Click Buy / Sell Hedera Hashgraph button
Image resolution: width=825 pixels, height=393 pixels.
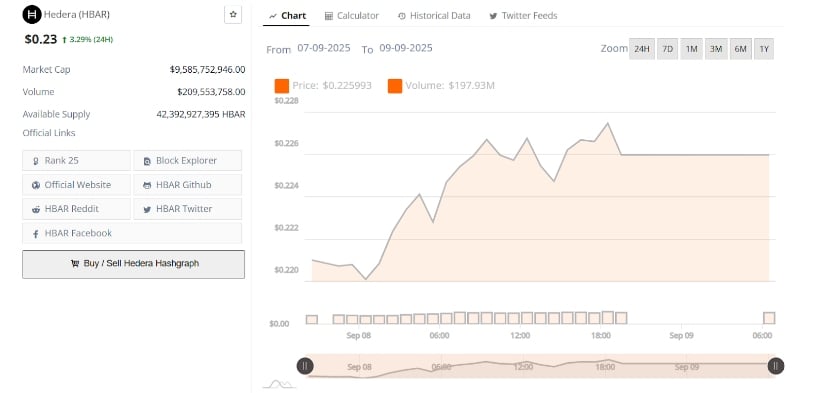[x=133, y=264]
